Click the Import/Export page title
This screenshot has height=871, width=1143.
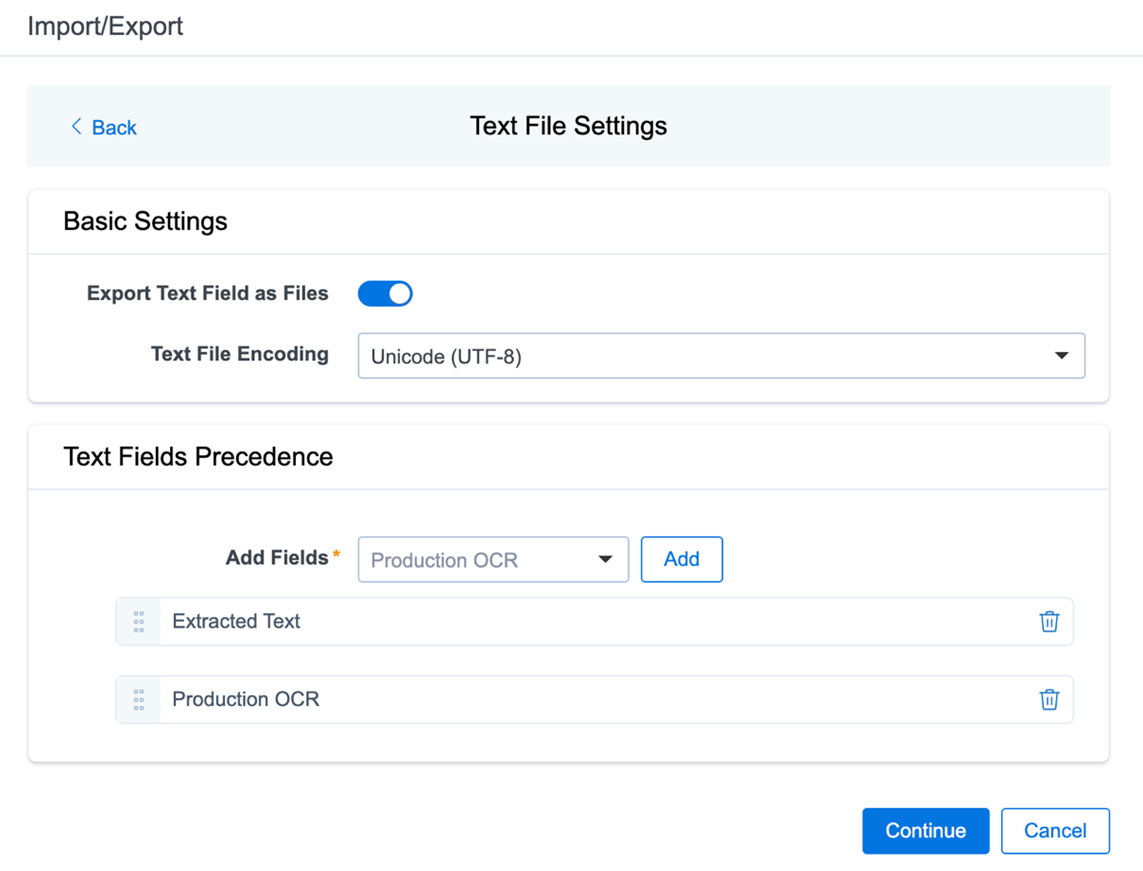tap(105, 26)
